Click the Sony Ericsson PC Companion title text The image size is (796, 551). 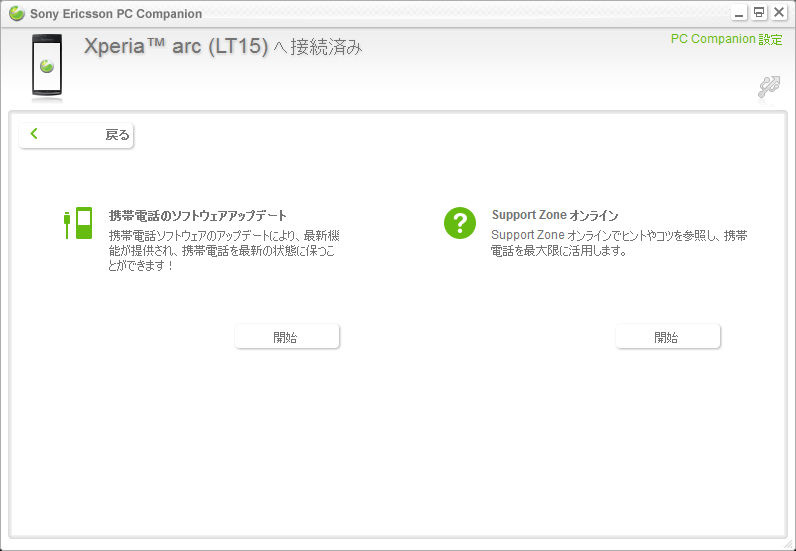(x=116, y=14)
